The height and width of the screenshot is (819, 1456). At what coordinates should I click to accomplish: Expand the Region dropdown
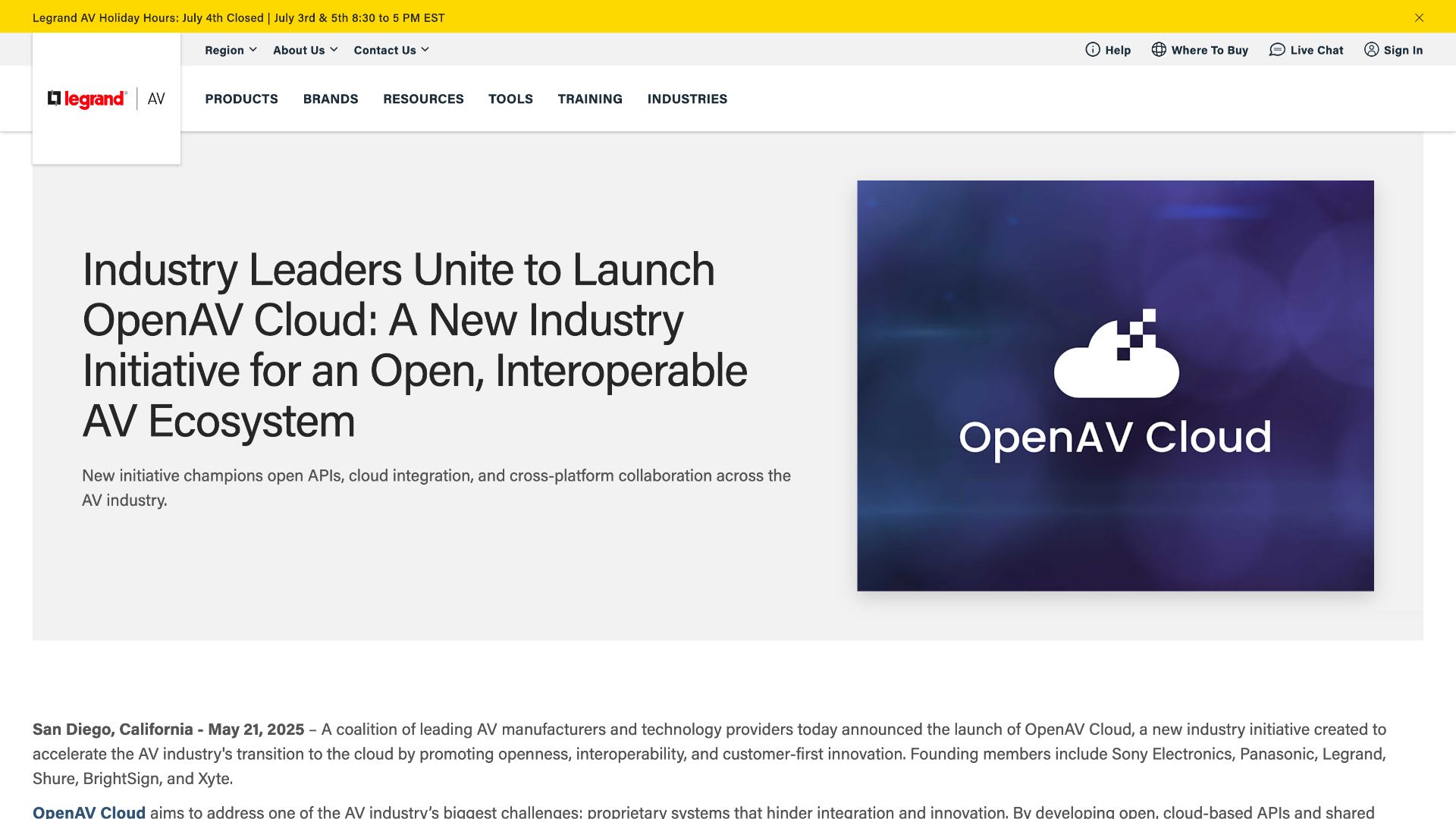(231, 50)
